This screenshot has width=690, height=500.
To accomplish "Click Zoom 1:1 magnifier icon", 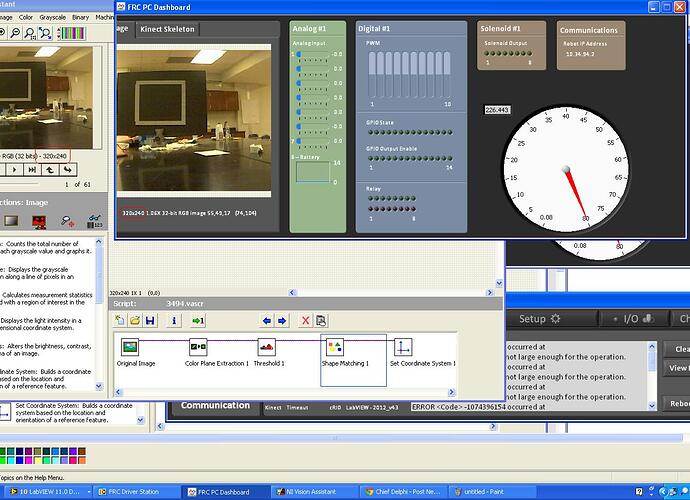I will click(30, 33).
